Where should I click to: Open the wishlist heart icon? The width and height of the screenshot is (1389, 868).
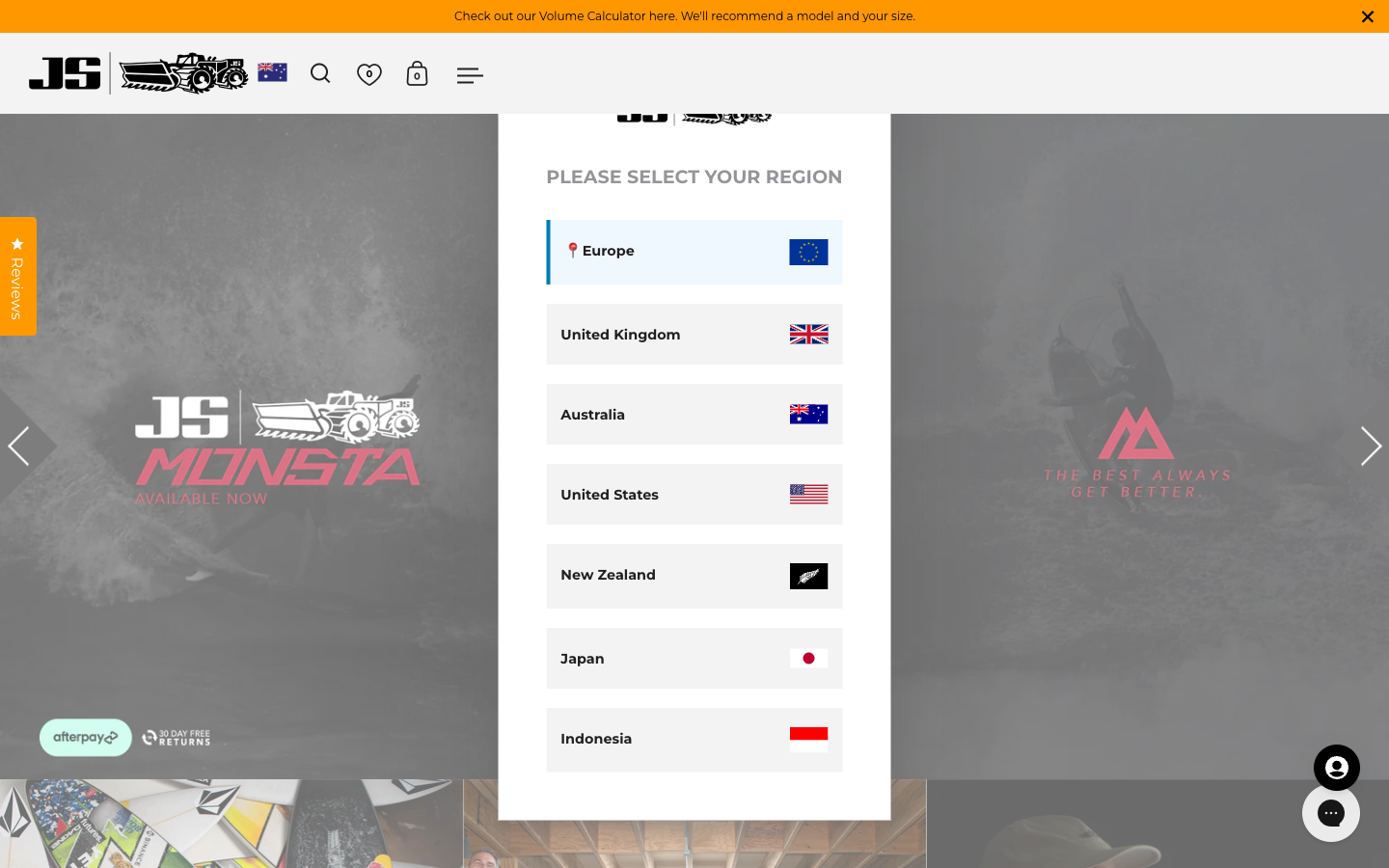368,74
